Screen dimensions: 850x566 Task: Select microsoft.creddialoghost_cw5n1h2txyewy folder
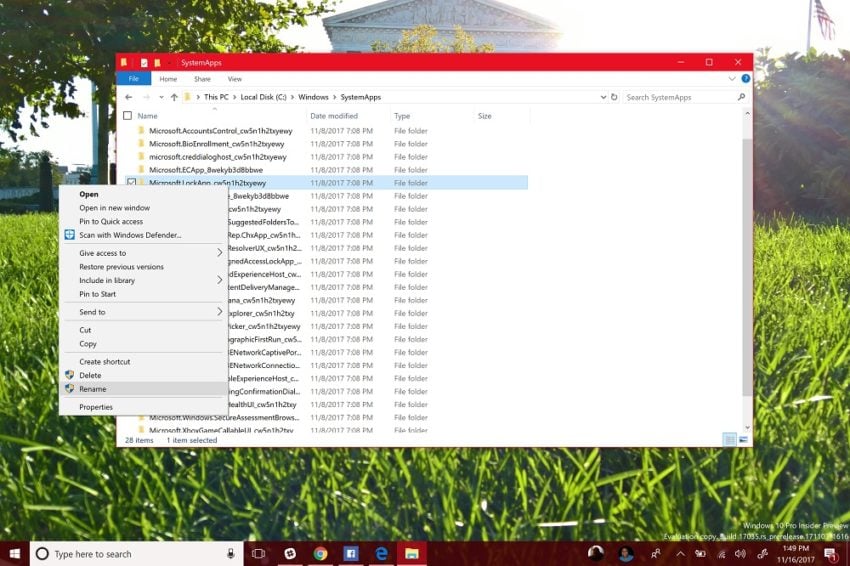pyautogui.click(x=217, y=157)
